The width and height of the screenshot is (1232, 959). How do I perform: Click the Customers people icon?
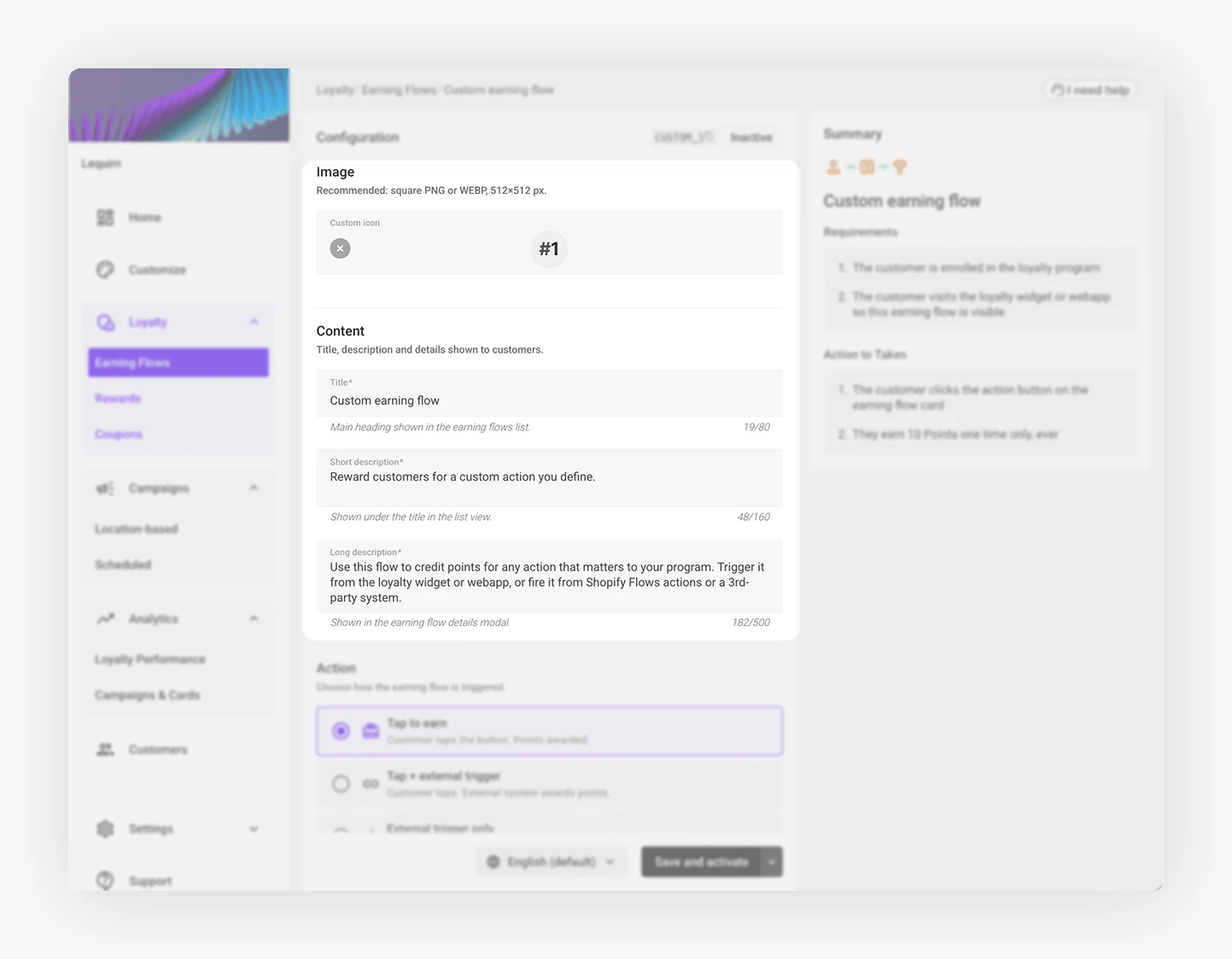[105, 749]
